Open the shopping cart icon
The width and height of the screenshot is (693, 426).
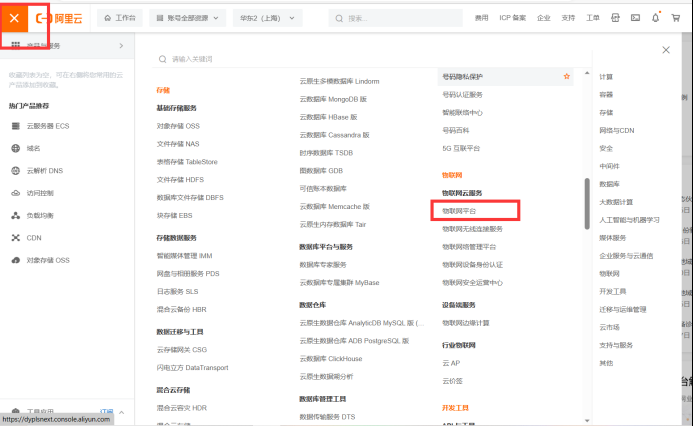(676, 18)
